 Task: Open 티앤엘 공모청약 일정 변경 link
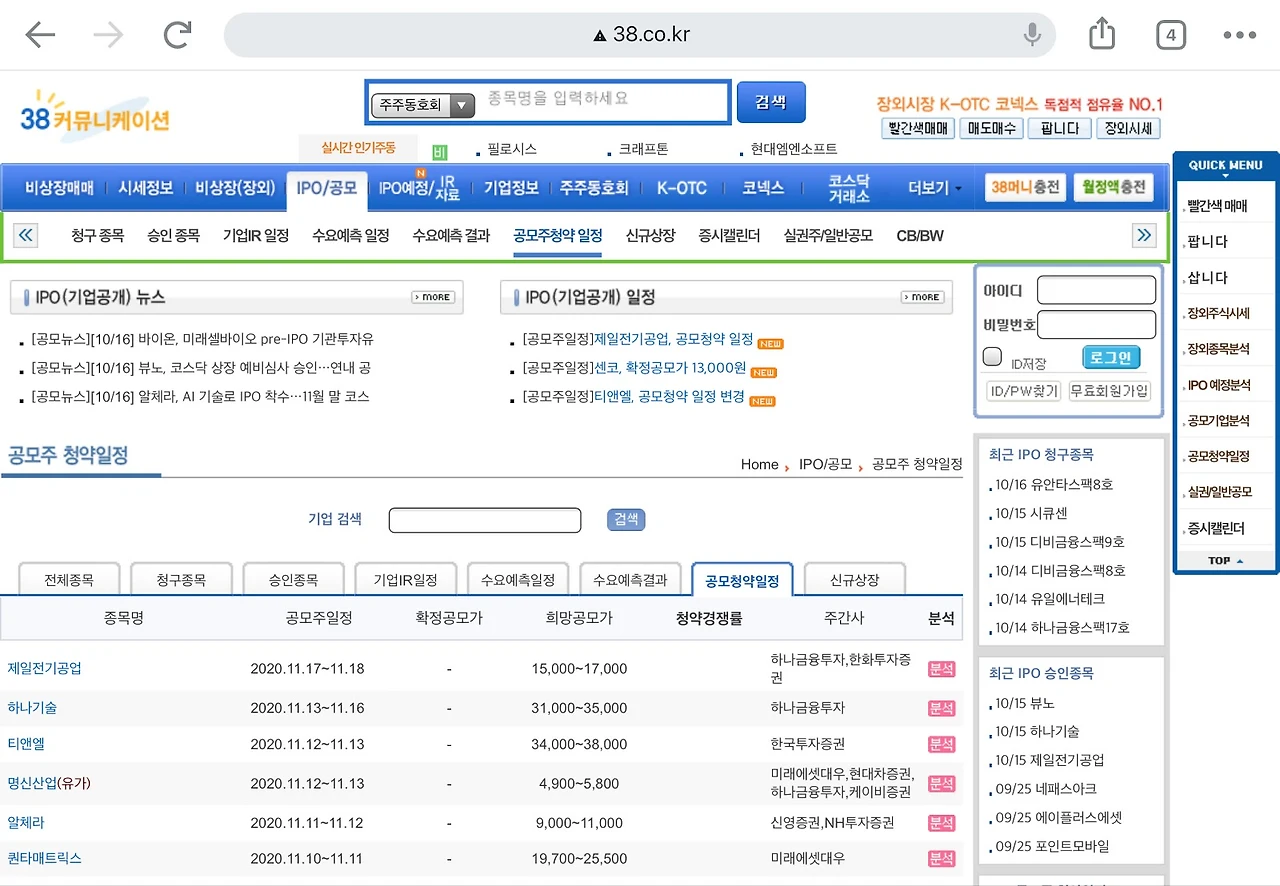669,397
